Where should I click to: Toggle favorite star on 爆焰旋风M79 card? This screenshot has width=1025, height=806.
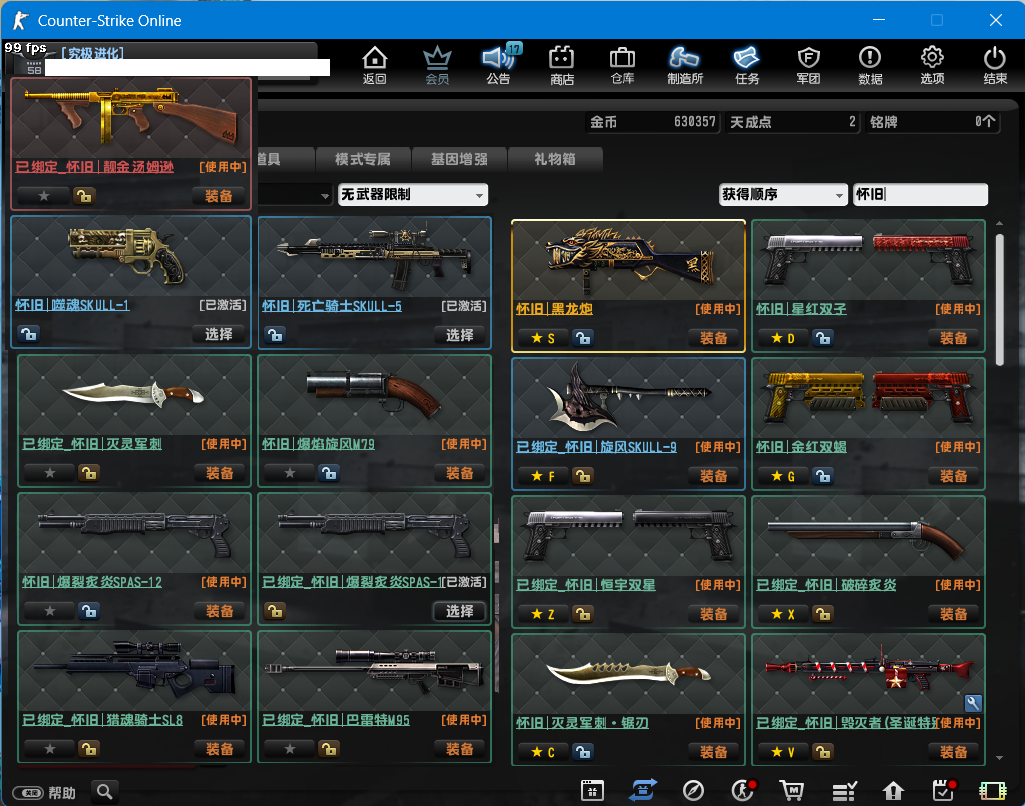[x=290, y=473]
